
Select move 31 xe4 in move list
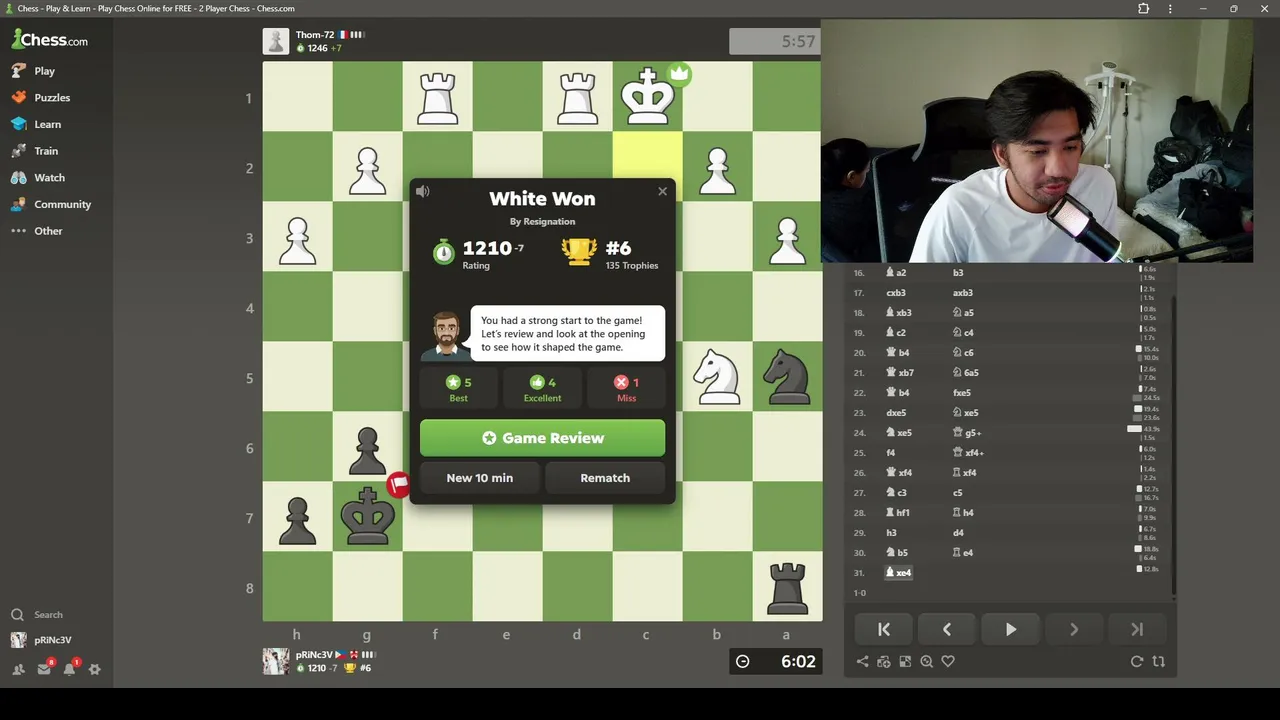click(x=899, y=573)
